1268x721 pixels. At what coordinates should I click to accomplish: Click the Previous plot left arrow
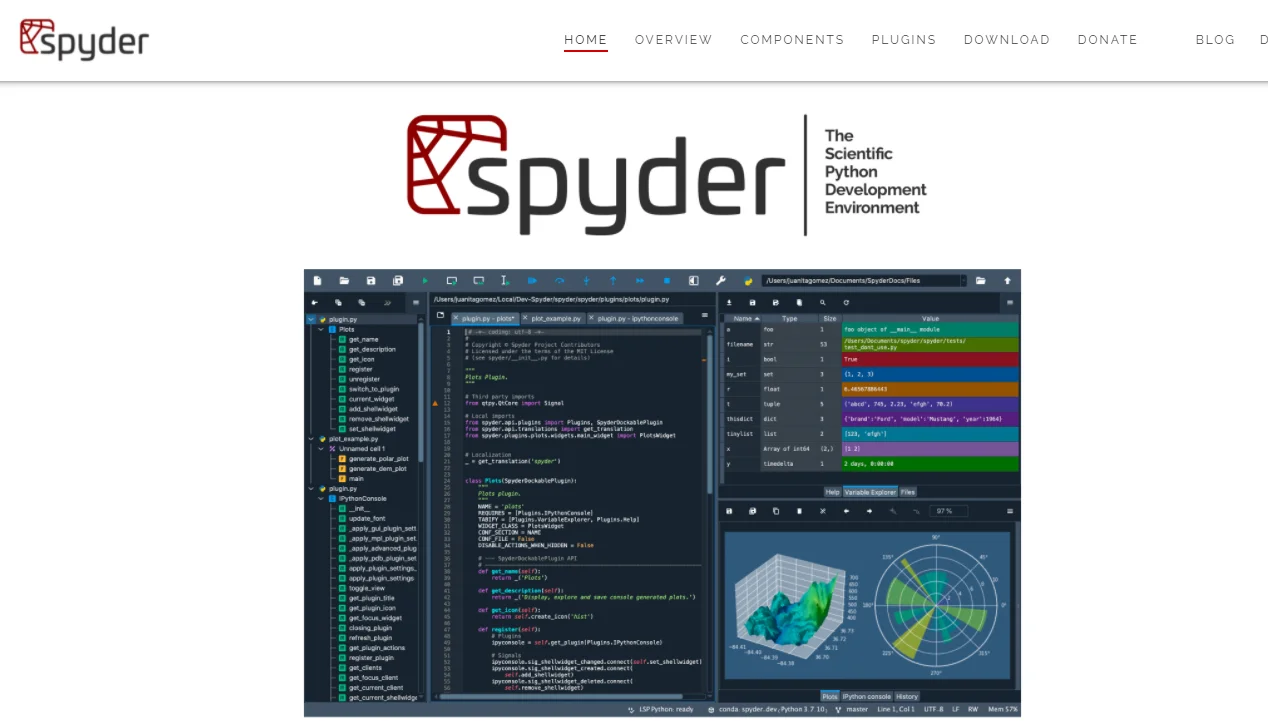pos(847,511)
